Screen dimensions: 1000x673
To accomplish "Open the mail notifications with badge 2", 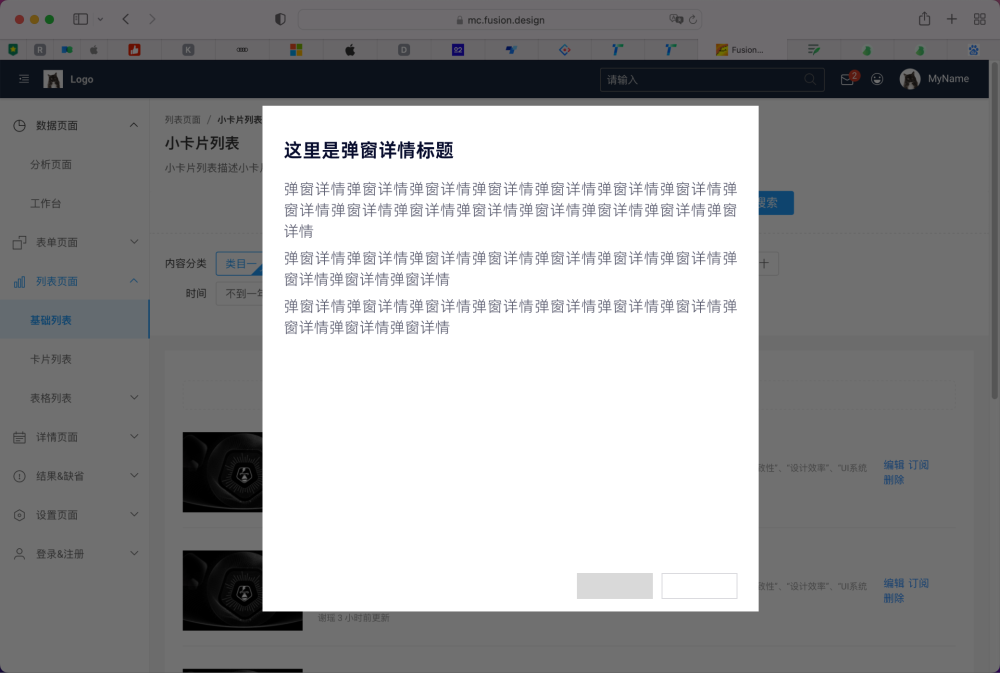I will (x=845, y=79).
